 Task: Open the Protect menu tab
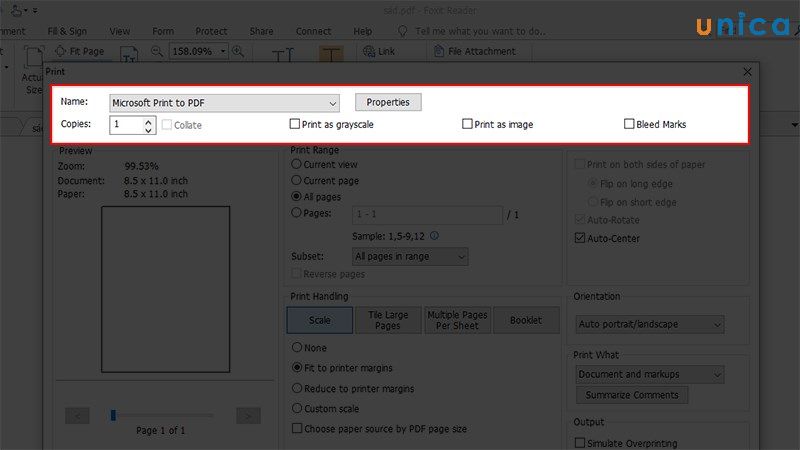click(211, 31)
